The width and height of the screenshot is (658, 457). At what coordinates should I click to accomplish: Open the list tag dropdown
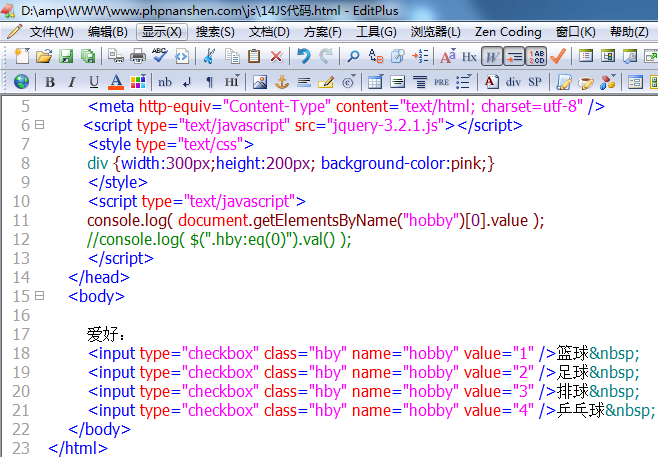[463, 82]
